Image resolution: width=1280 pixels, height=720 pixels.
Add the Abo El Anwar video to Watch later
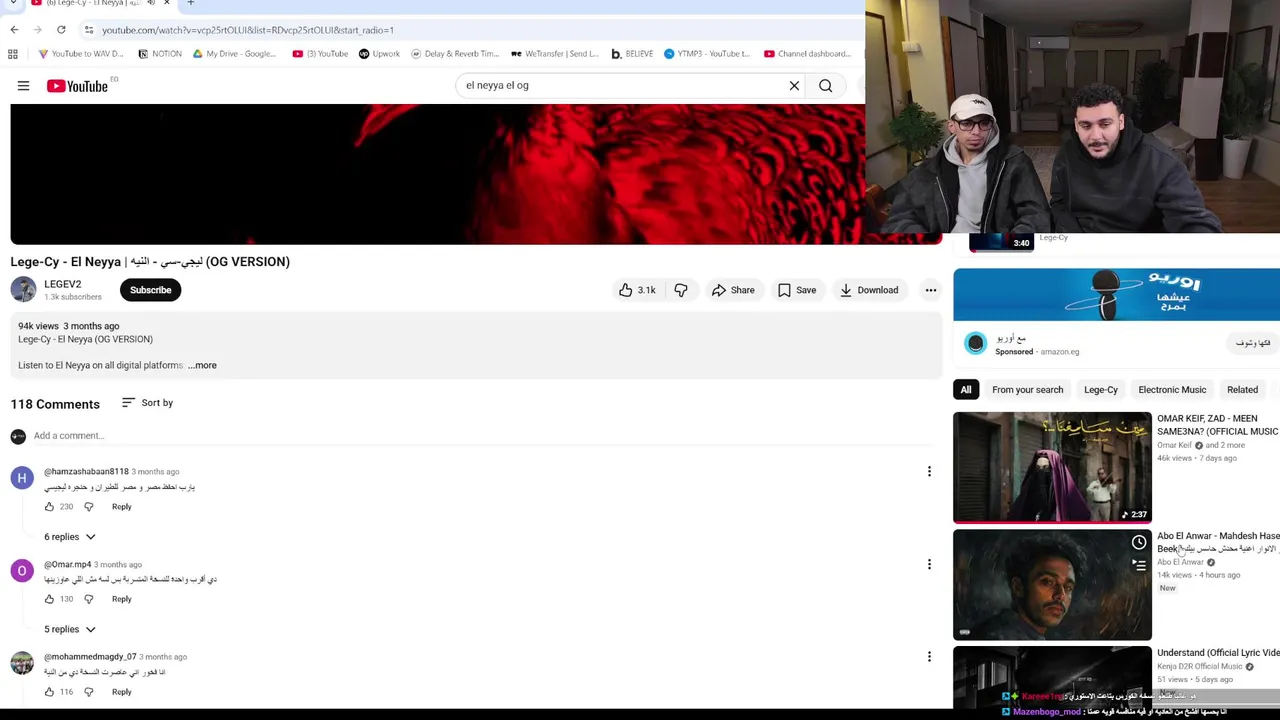1139,542
